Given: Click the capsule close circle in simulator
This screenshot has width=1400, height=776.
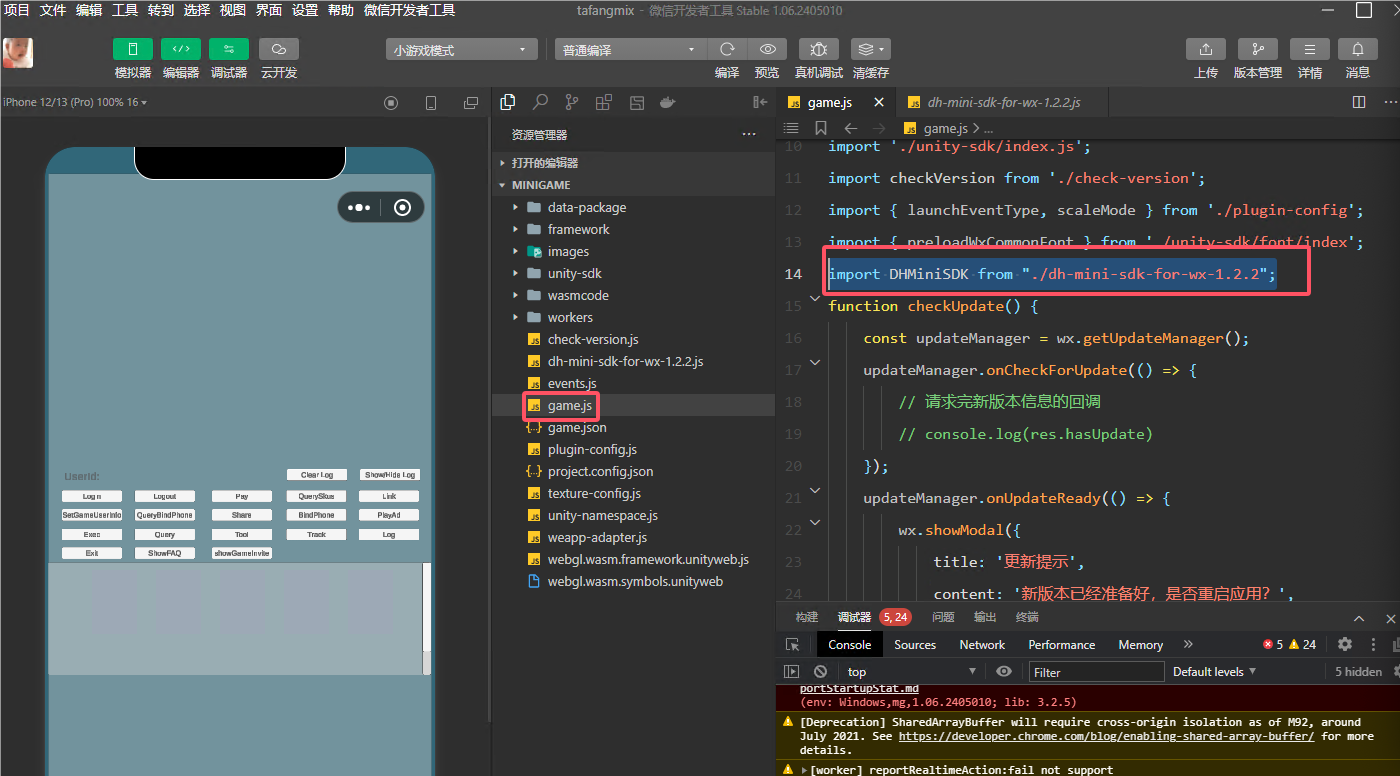Looking at the screenshot, I should pyautogui.click(x=402, y=207).
